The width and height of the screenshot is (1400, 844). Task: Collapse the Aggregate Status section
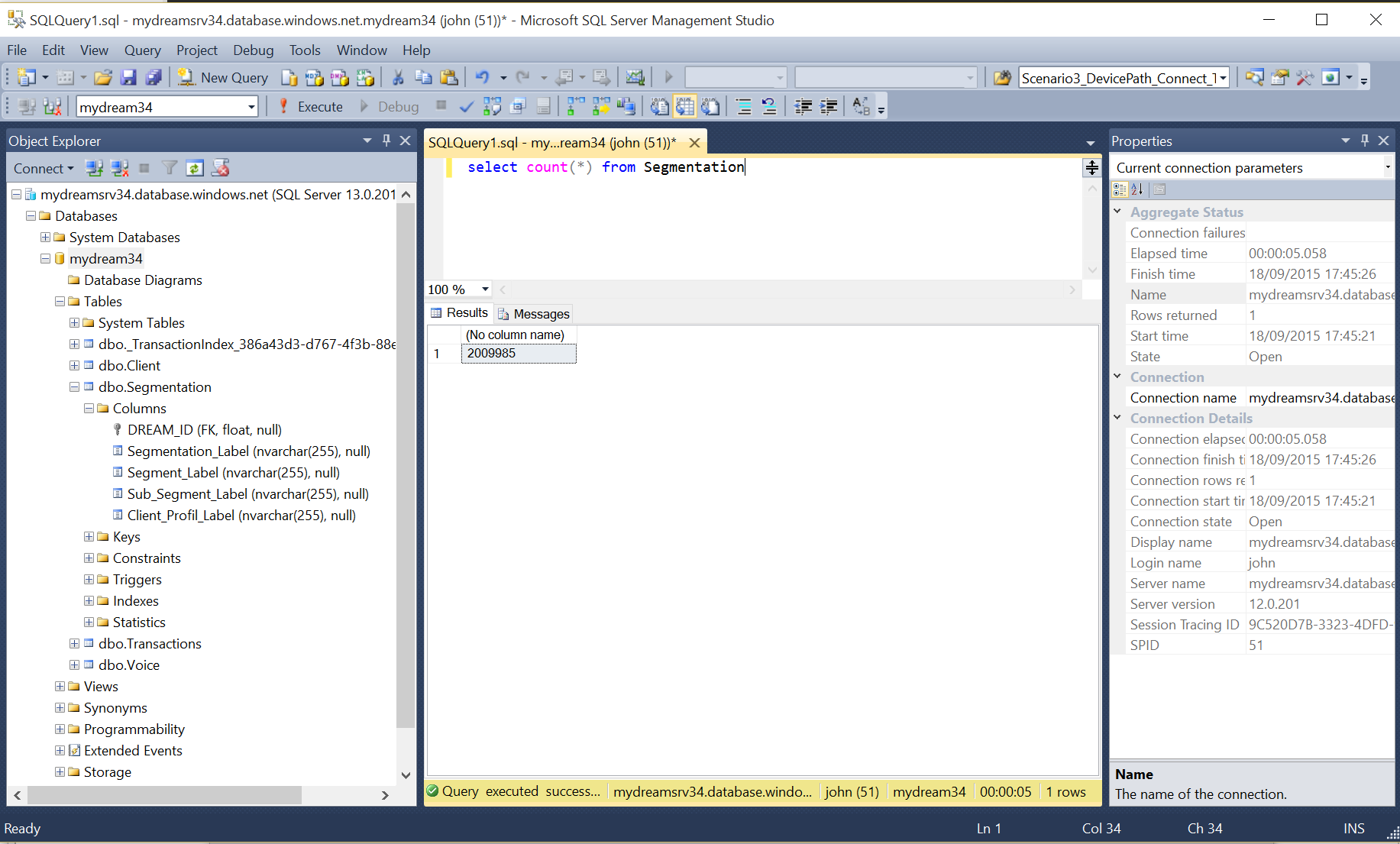coord(1117,212)
